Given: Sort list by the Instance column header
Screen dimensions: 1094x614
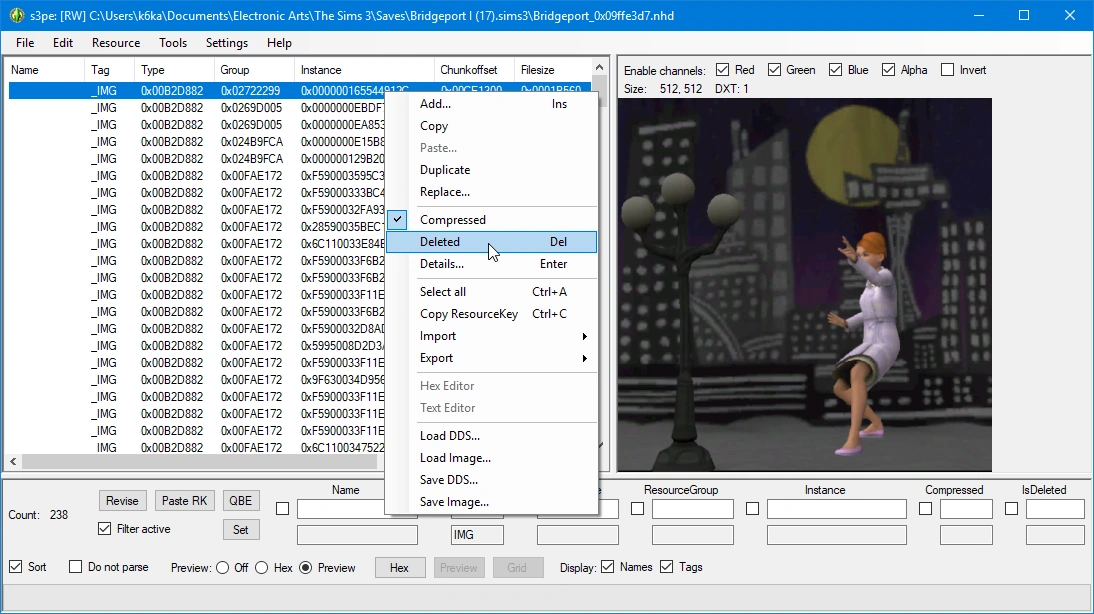Looking at the screenshot, I should pyautogui.click(x=364, y=70).
